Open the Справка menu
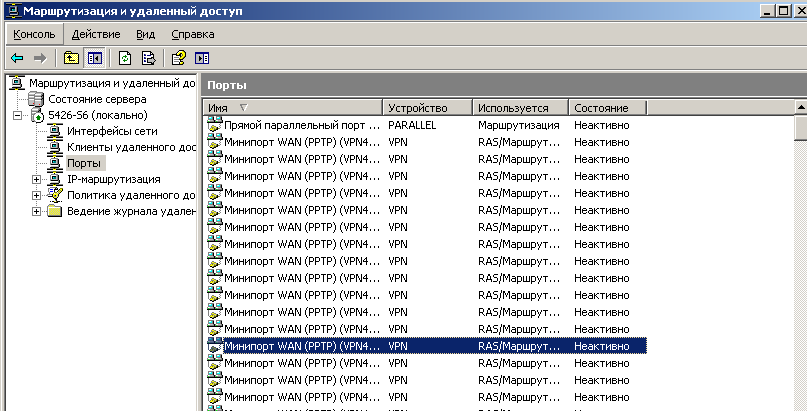This screenshot has height=411, width=807. [x=192, y=34]
